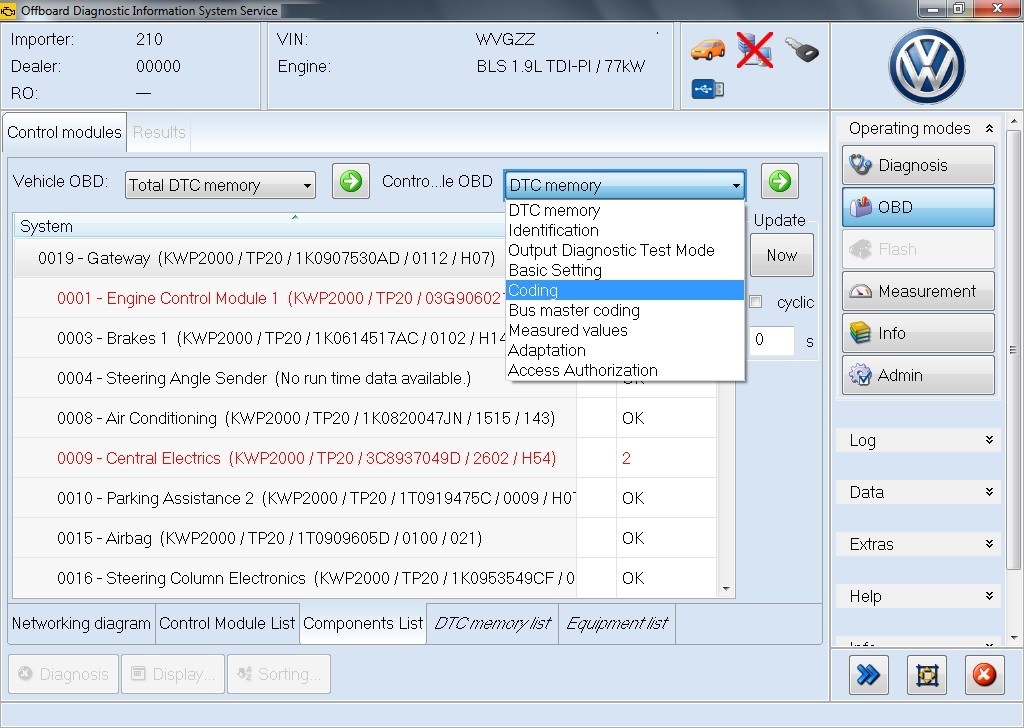
Task: Click the greyed Diagnosis button at bottom
Action: (x=63, y=674)
